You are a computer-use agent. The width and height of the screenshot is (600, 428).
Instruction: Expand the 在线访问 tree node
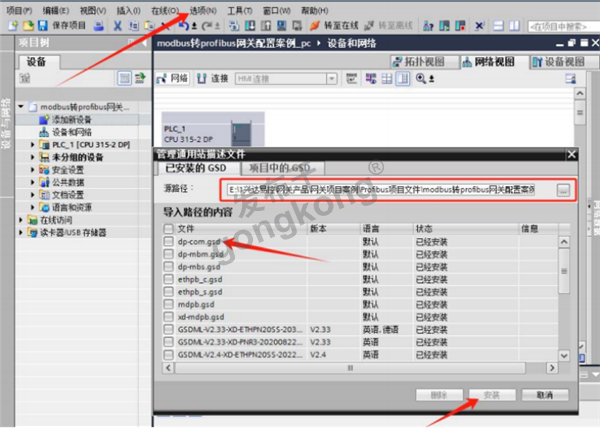pyautogui.click(x=21, y=220)
